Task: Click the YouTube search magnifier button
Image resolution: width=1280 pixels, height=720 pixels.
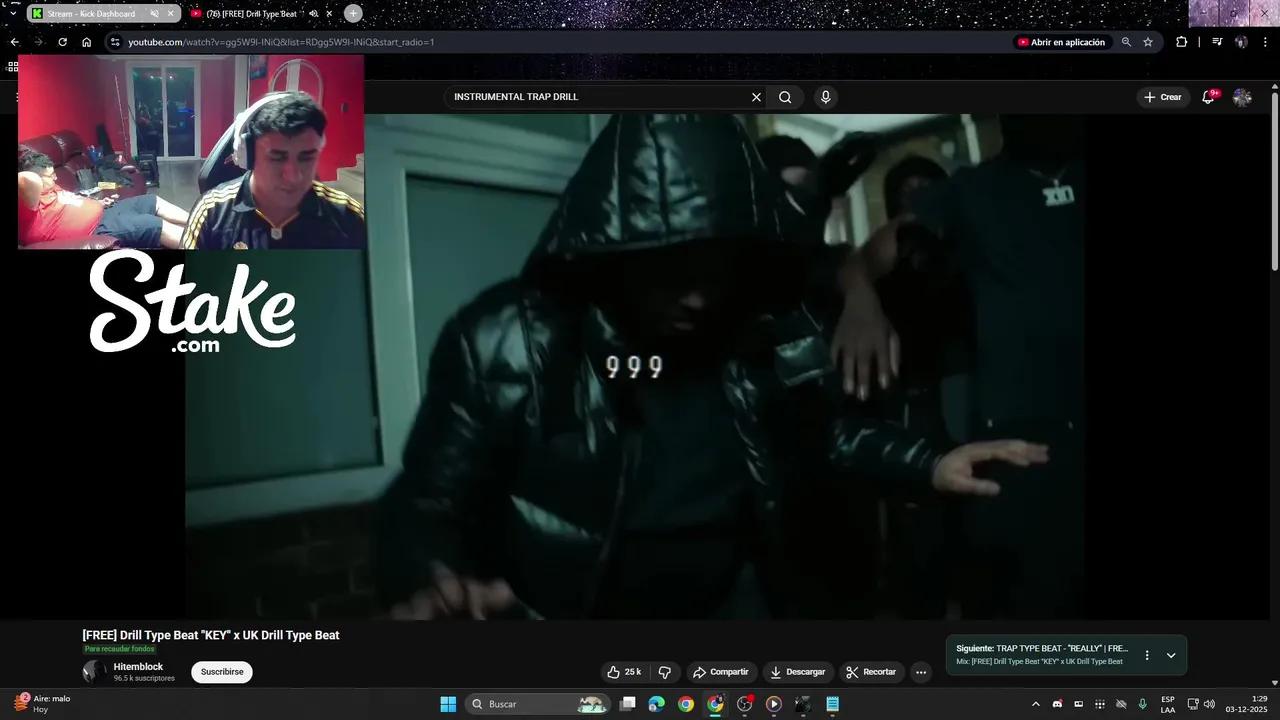Action: coord(785,97)
